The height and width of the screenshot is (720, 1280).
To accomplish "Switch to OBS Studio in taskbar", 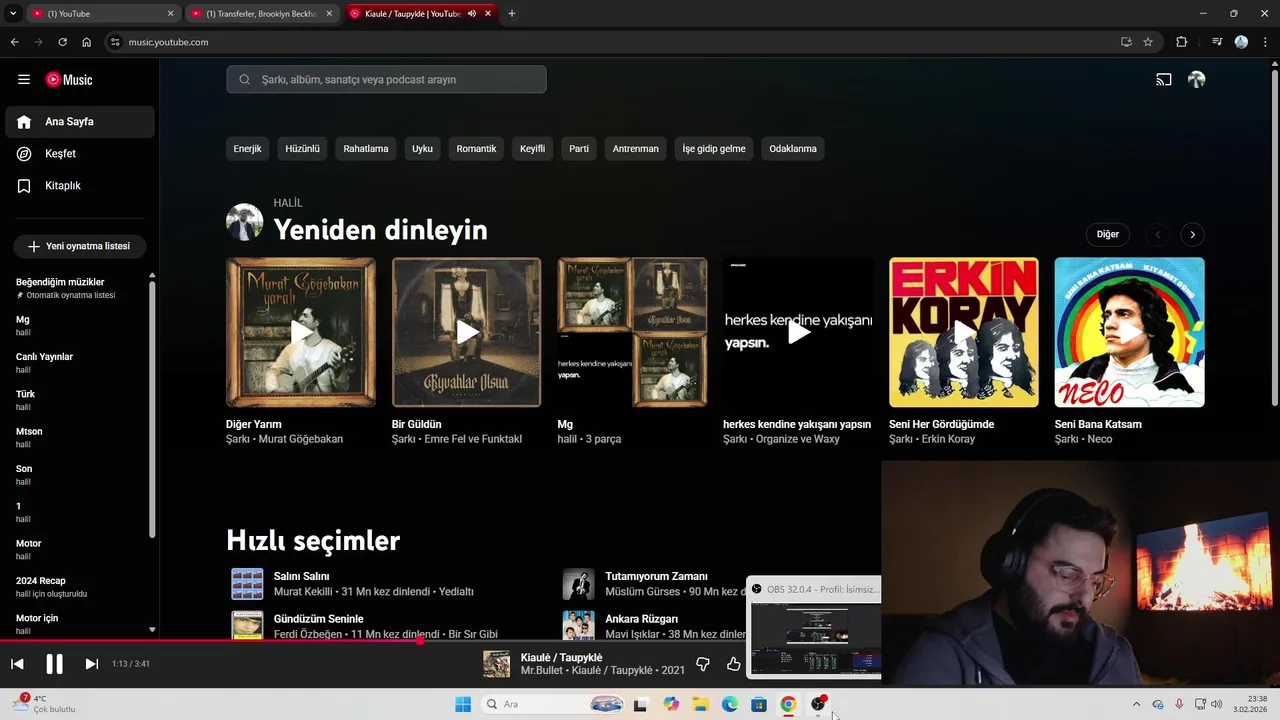I will [x=818, y=704].
